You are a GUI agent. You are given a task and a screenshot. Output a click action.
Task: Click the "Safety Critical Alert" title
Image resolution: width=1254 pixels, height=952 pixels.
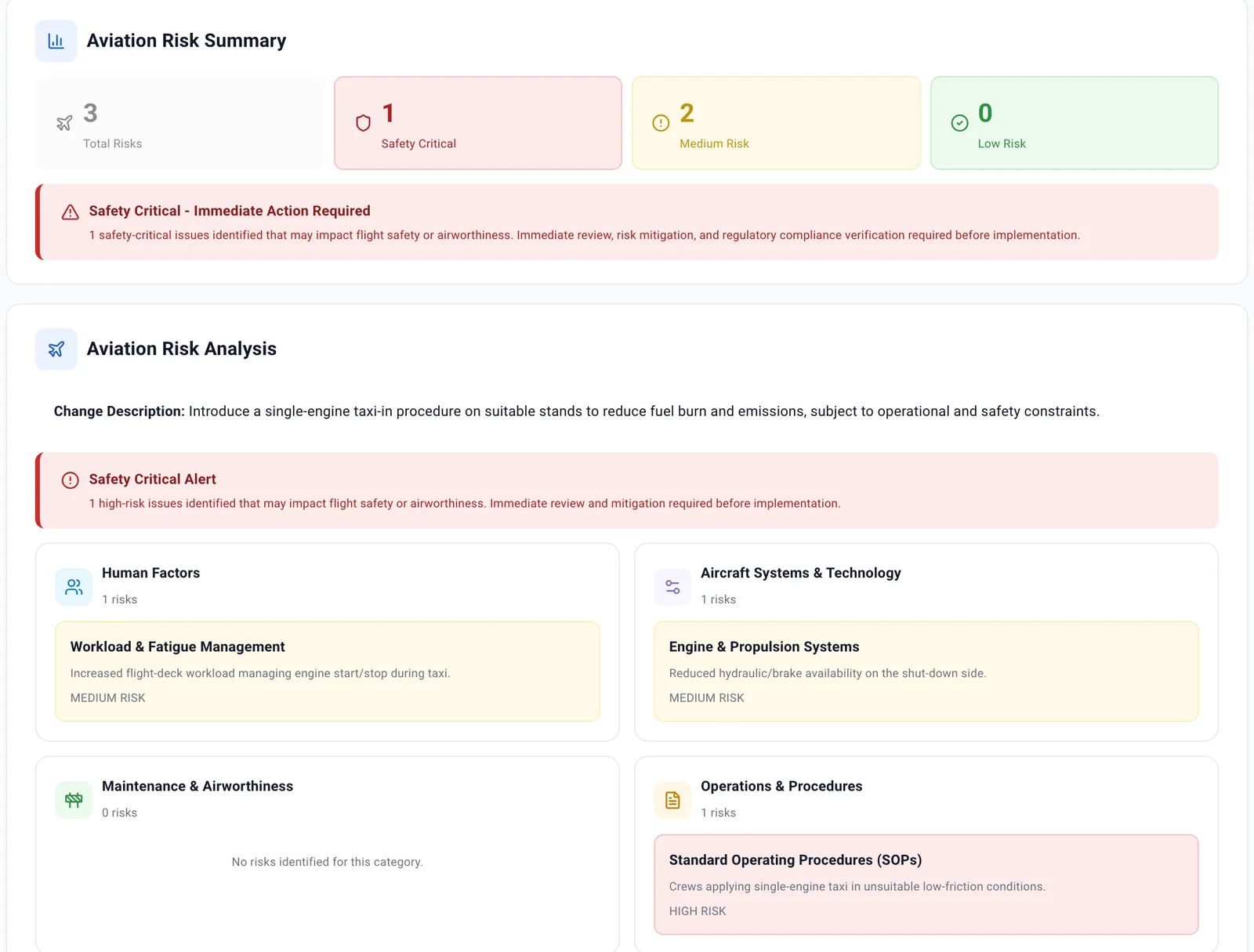(x=152, y=479)
